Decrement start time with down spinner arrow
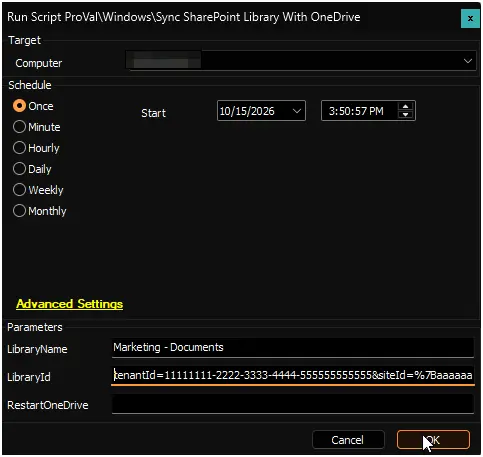This screenshot has height=457, width=483. (405, 115)
